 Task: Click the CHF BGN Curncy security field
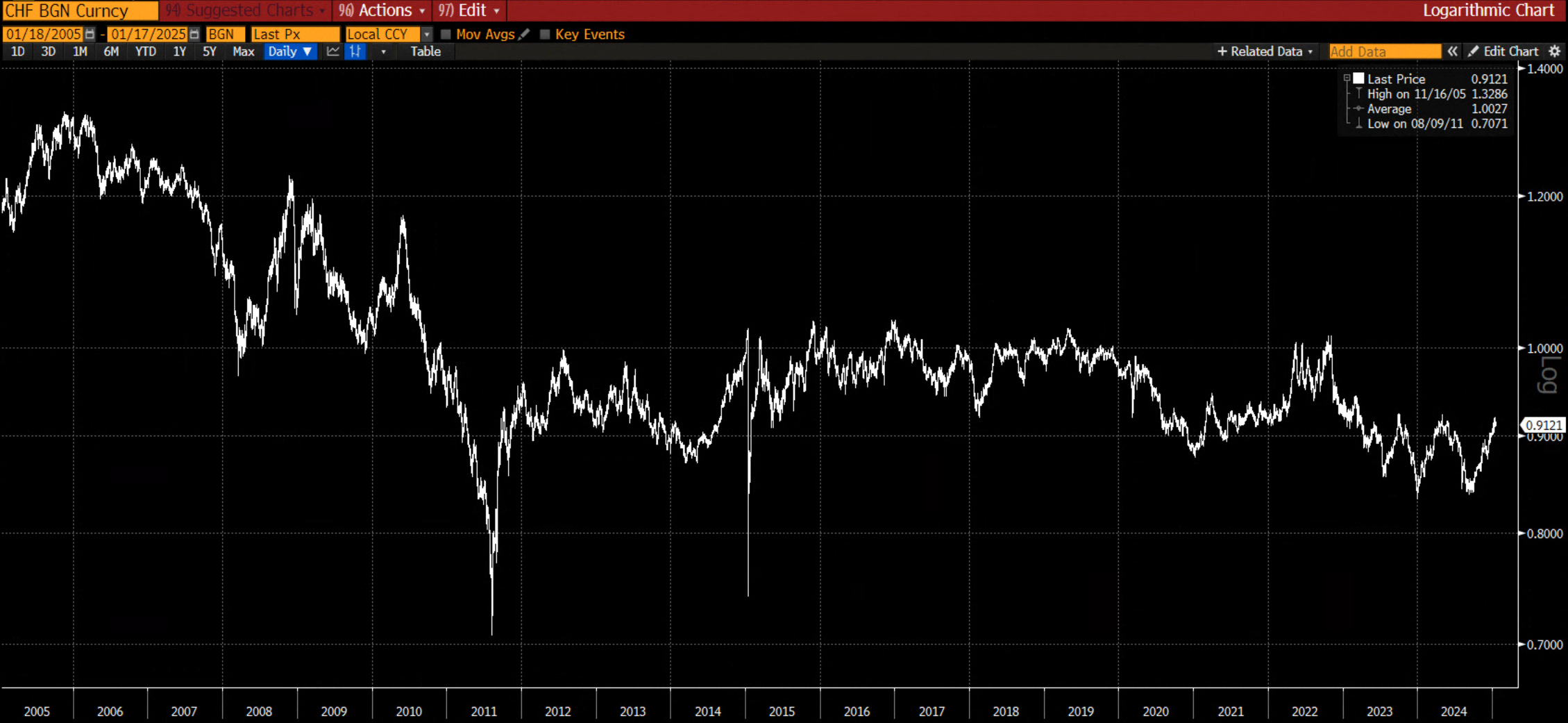[81, 10]
